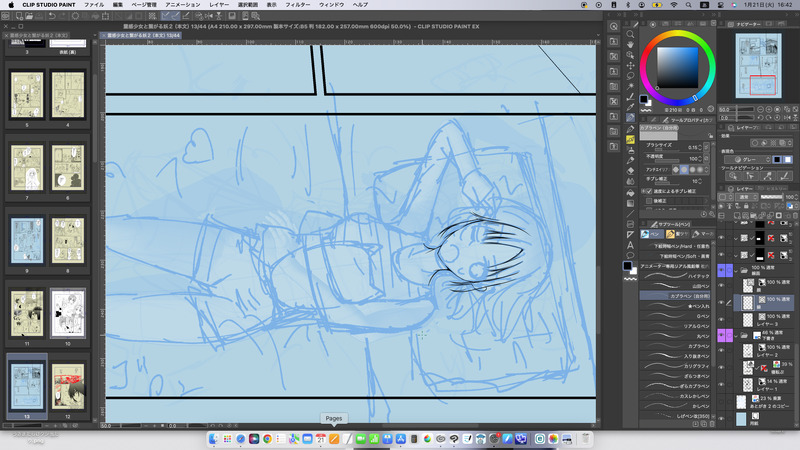Screen dimensions: 800x450
Task: Open the ファイル menu
Action: (94, 5)
